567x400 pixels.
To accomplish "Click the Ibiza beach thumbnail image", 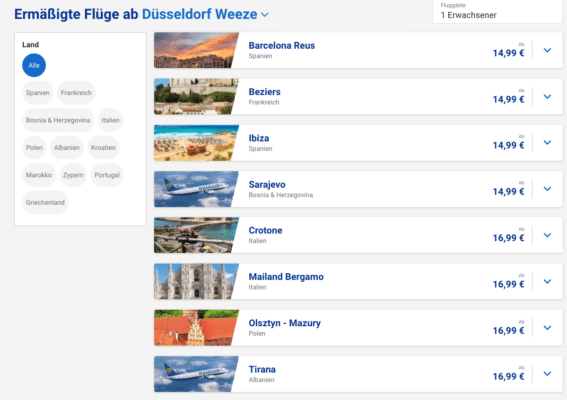I will pyautogui.click(x=196, y=143).
